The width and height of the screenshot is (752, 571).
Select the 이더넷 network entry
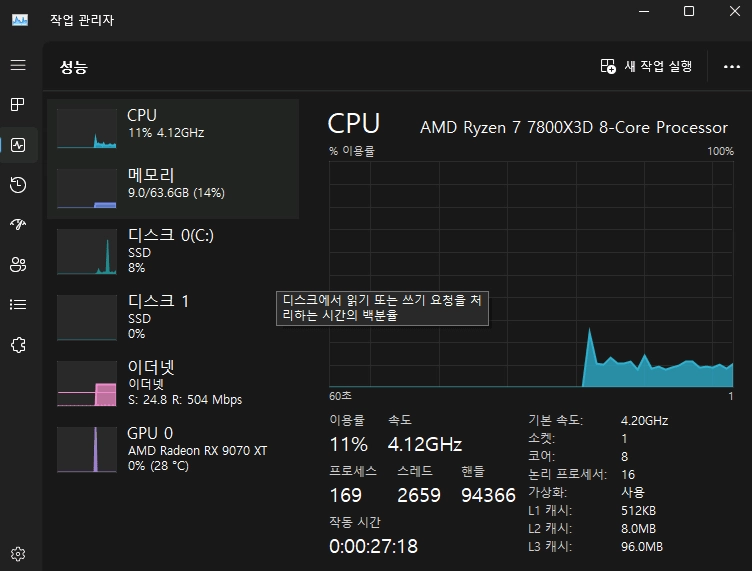[x=173, y=384]
